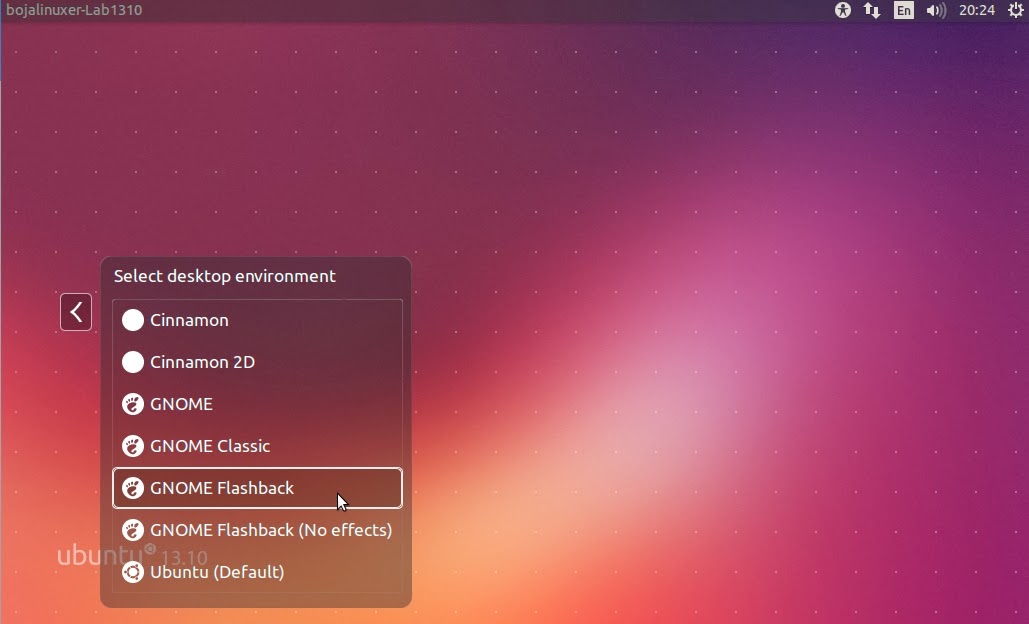Open the En keyboard layout indicator

904,10
